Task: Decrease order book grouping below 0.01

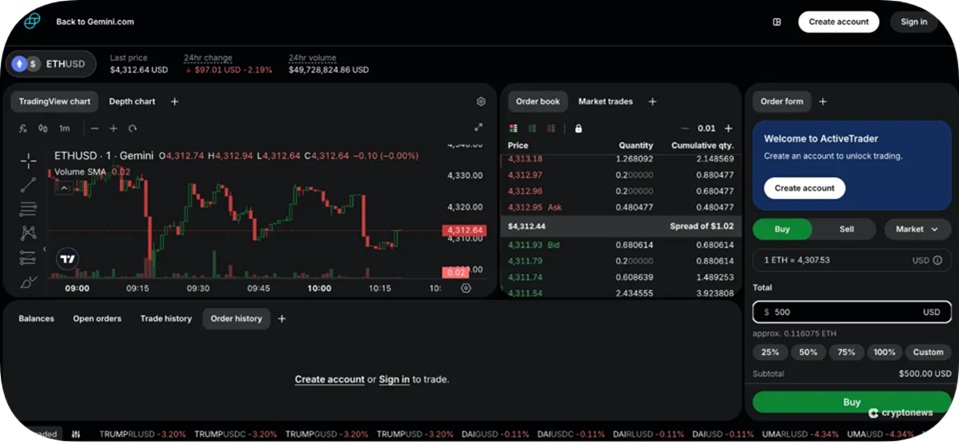Action: click(x=685, y=128)
